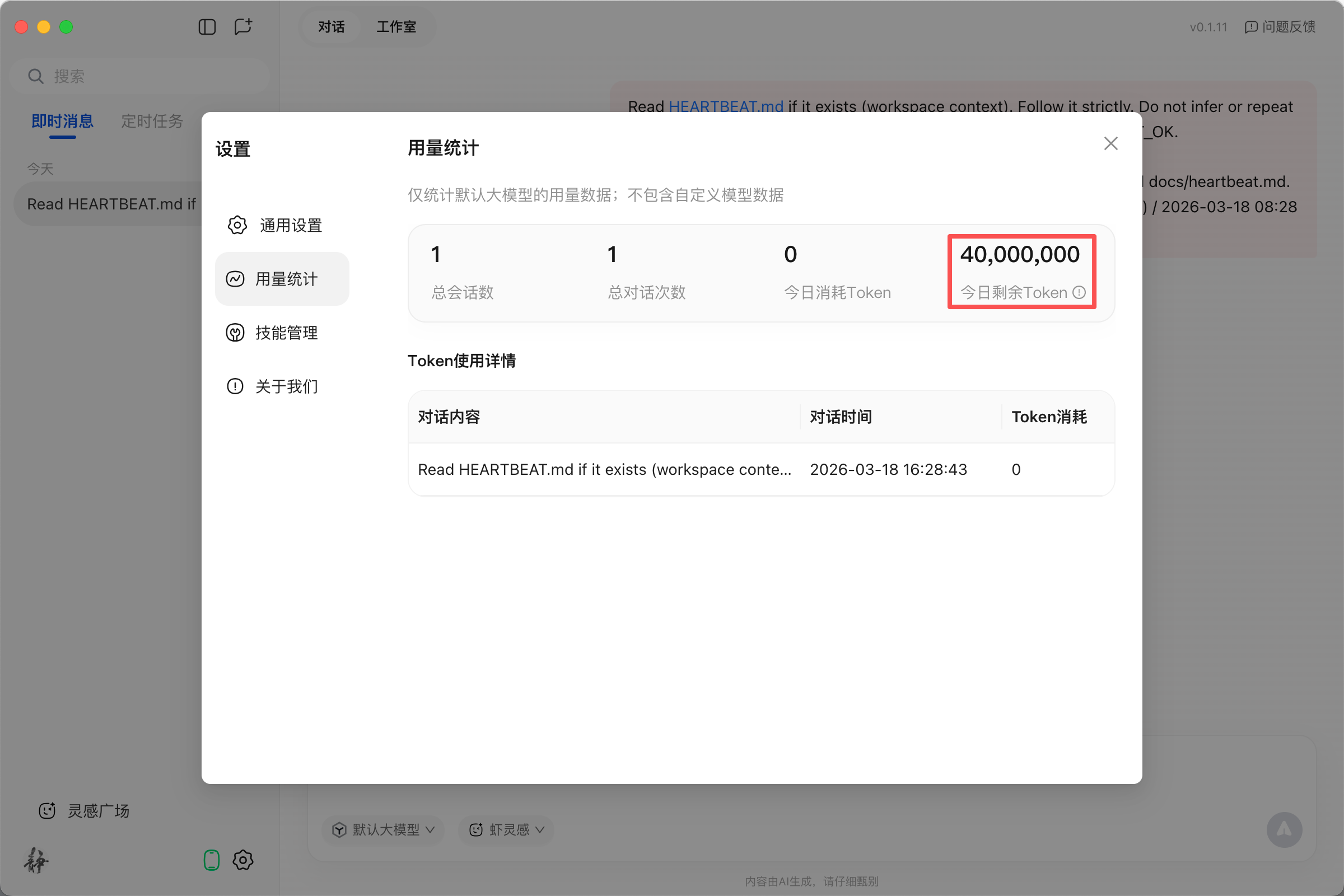Select 技能管理 skill management icon
Screen dimensions: 1344x896
pos(235,333)
